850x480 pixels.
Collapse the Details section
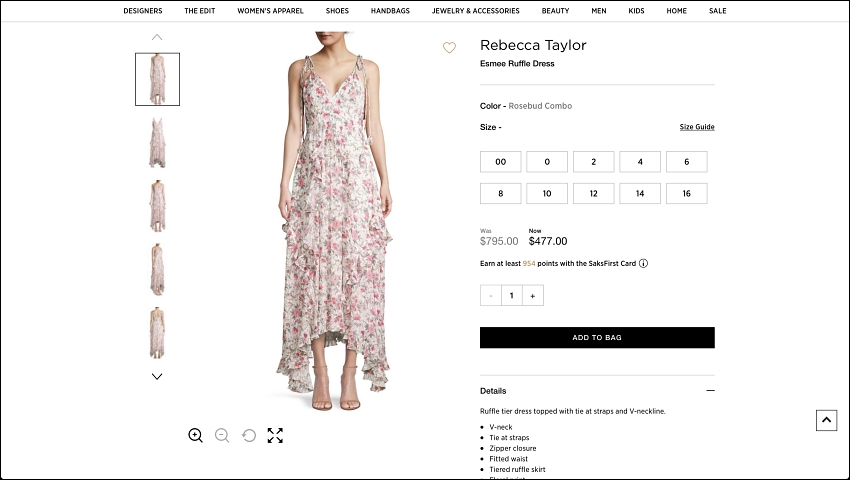tap(711, 391)
